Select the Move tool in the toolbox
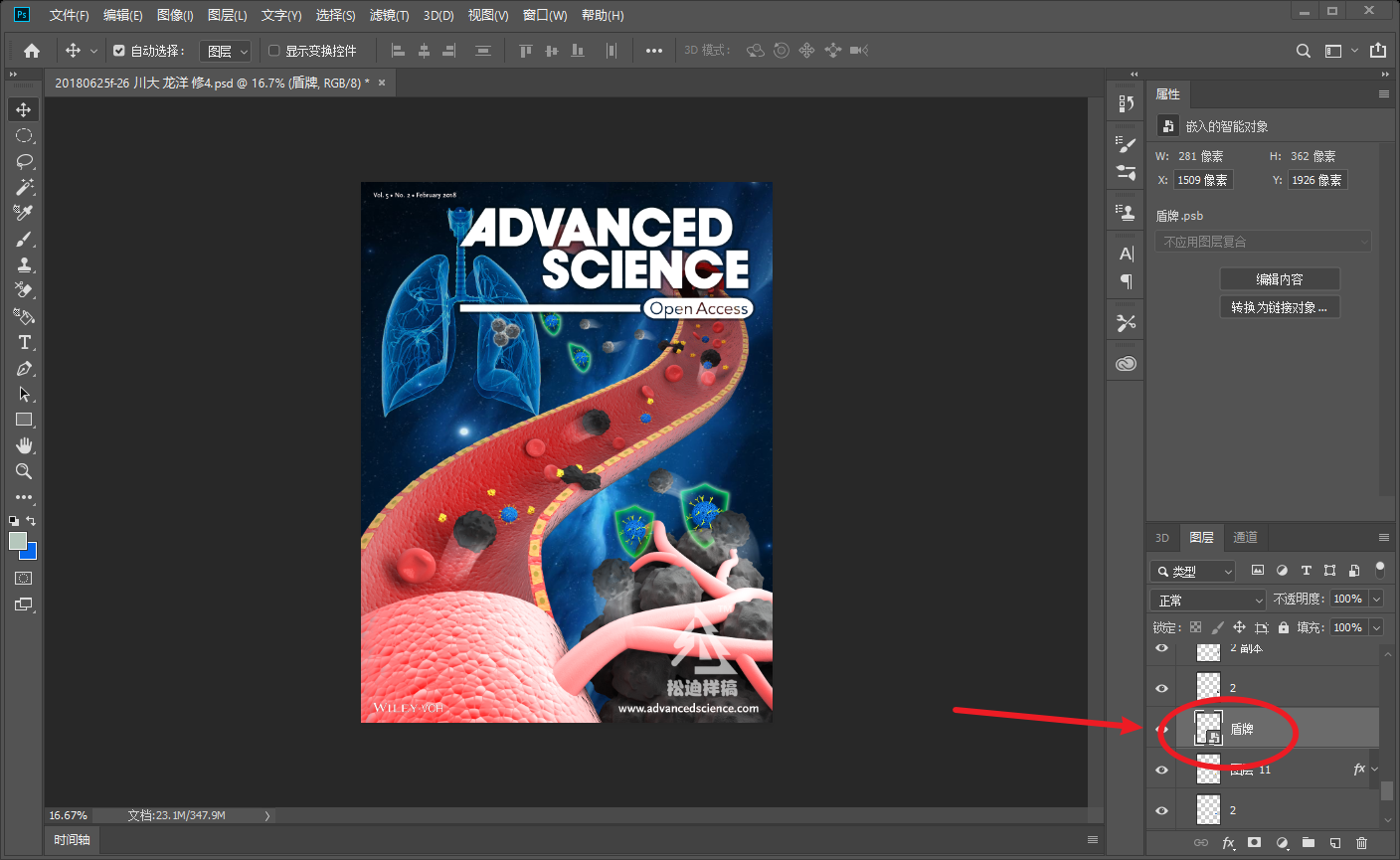The image size is (1400, 860). [x=24, y=109]
